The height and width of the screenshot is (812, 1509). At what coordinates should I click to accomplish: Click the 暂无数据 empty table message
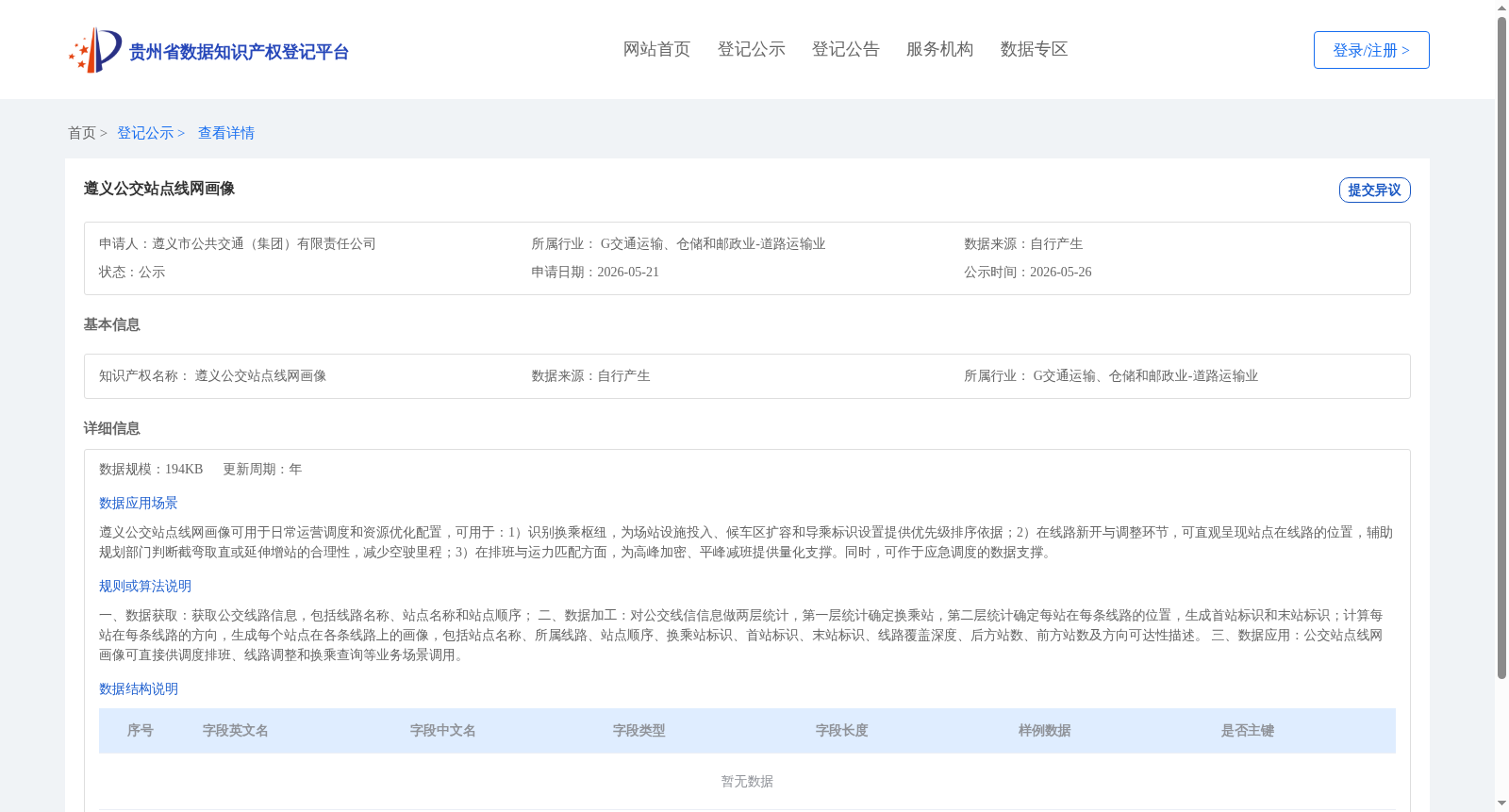pos(747,781)
